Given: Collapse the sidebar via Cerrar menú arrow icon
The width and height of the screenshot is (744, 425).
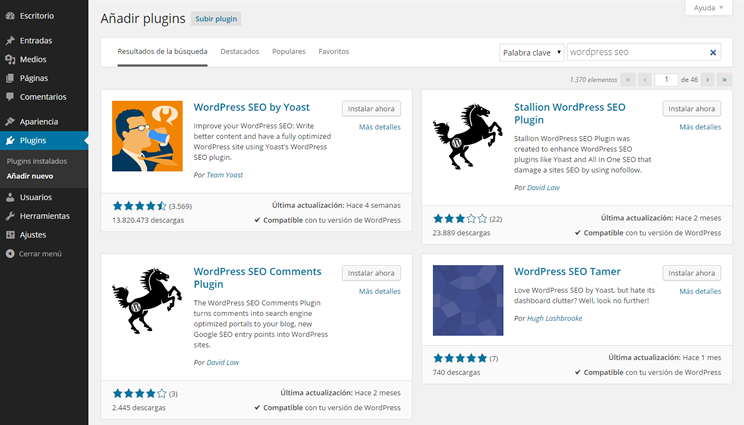Looking at the screenshot, I should point(10,254).
